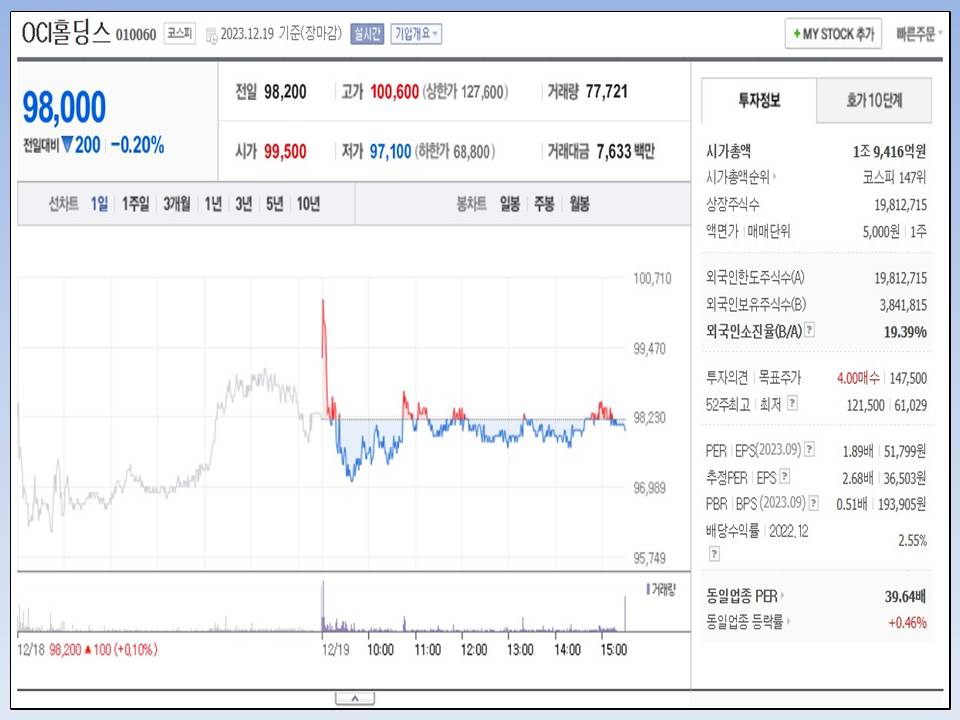
Task: Select the 1일 line chart period
Action: coord(99,203)
